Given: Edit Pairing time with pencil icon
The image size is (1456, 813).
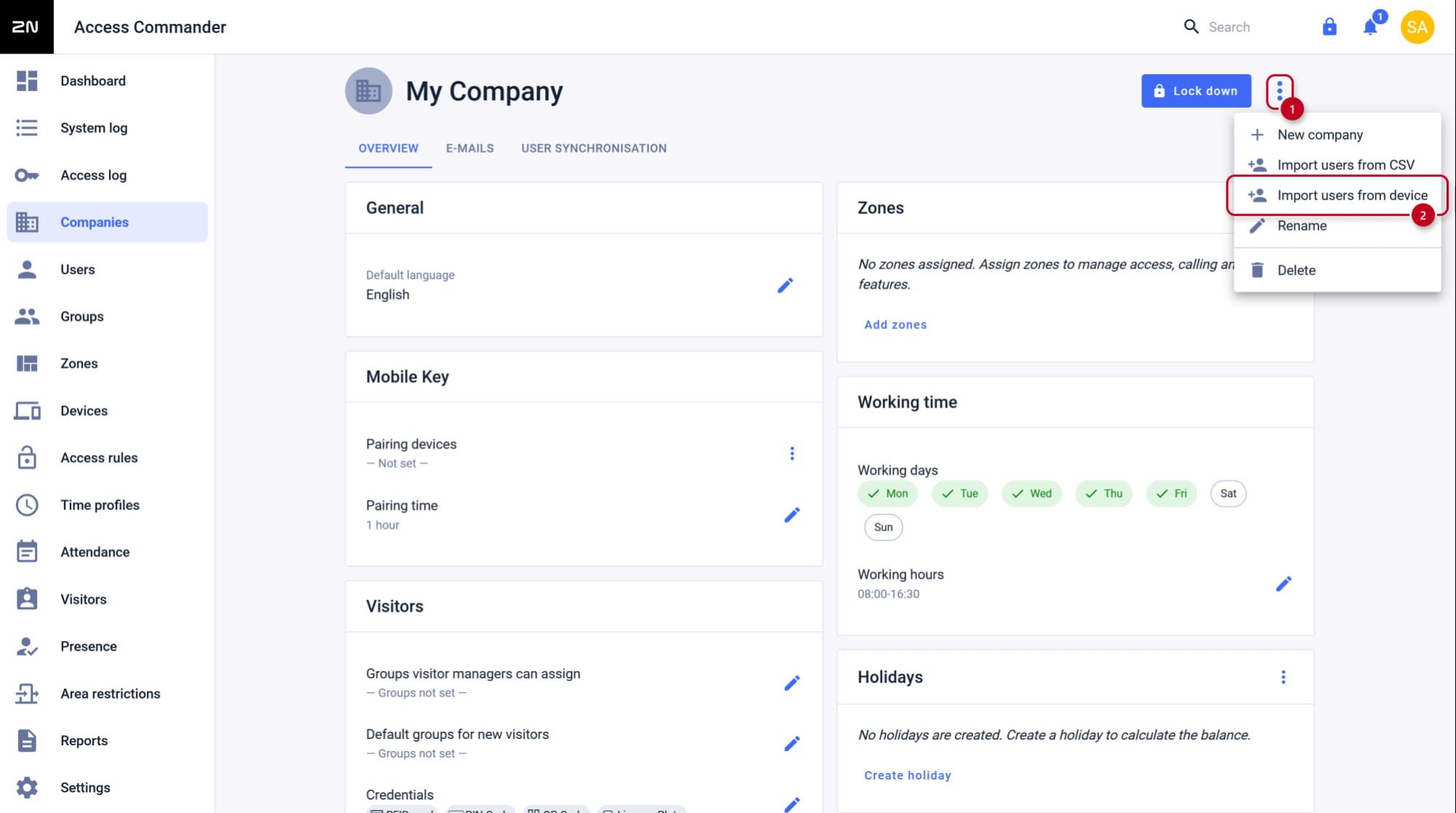Looking at the screenshot, I should 792,515.
